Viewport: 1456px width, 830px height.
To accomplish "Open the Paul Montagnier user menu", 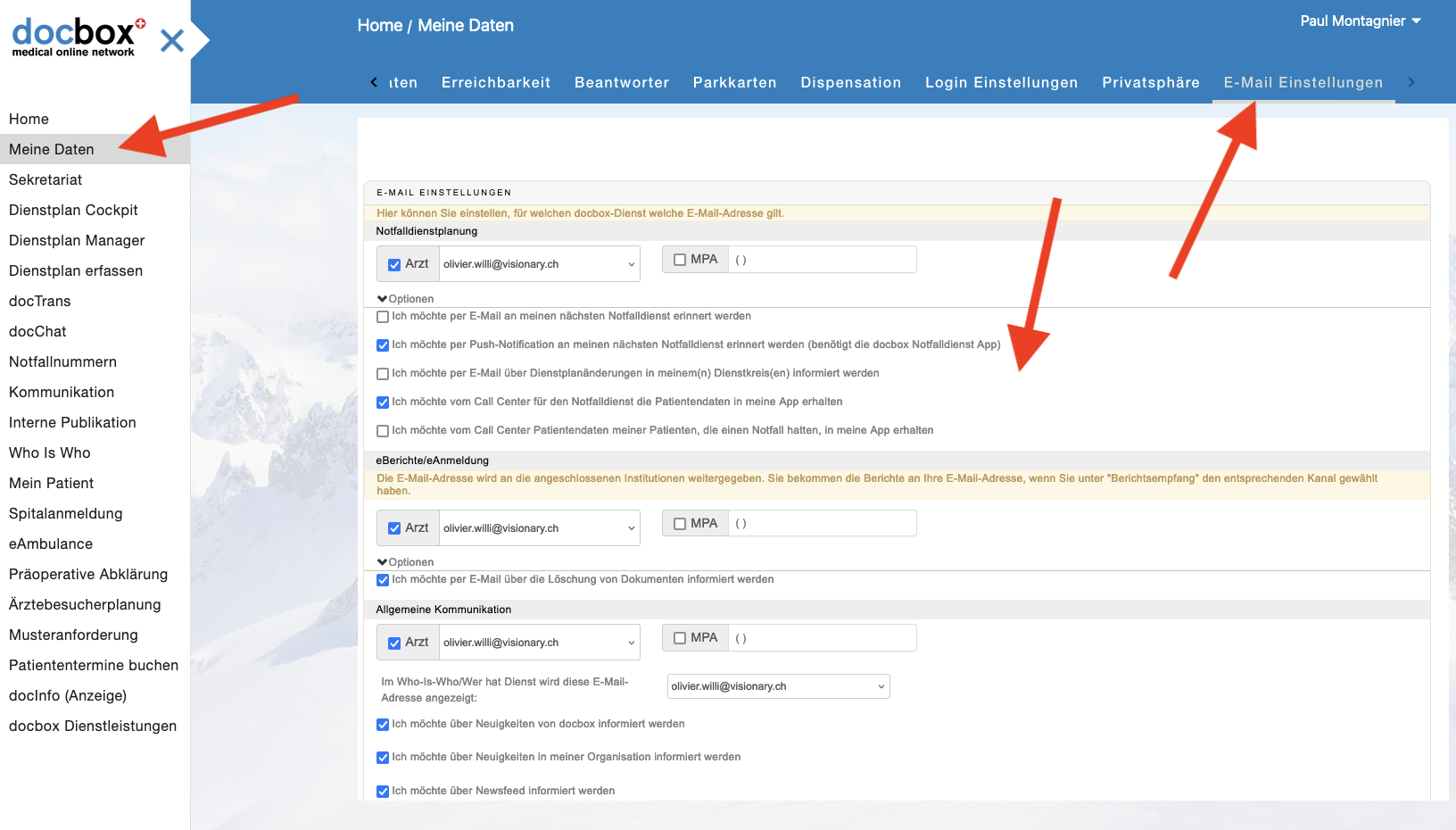I will coord(1360,21).
